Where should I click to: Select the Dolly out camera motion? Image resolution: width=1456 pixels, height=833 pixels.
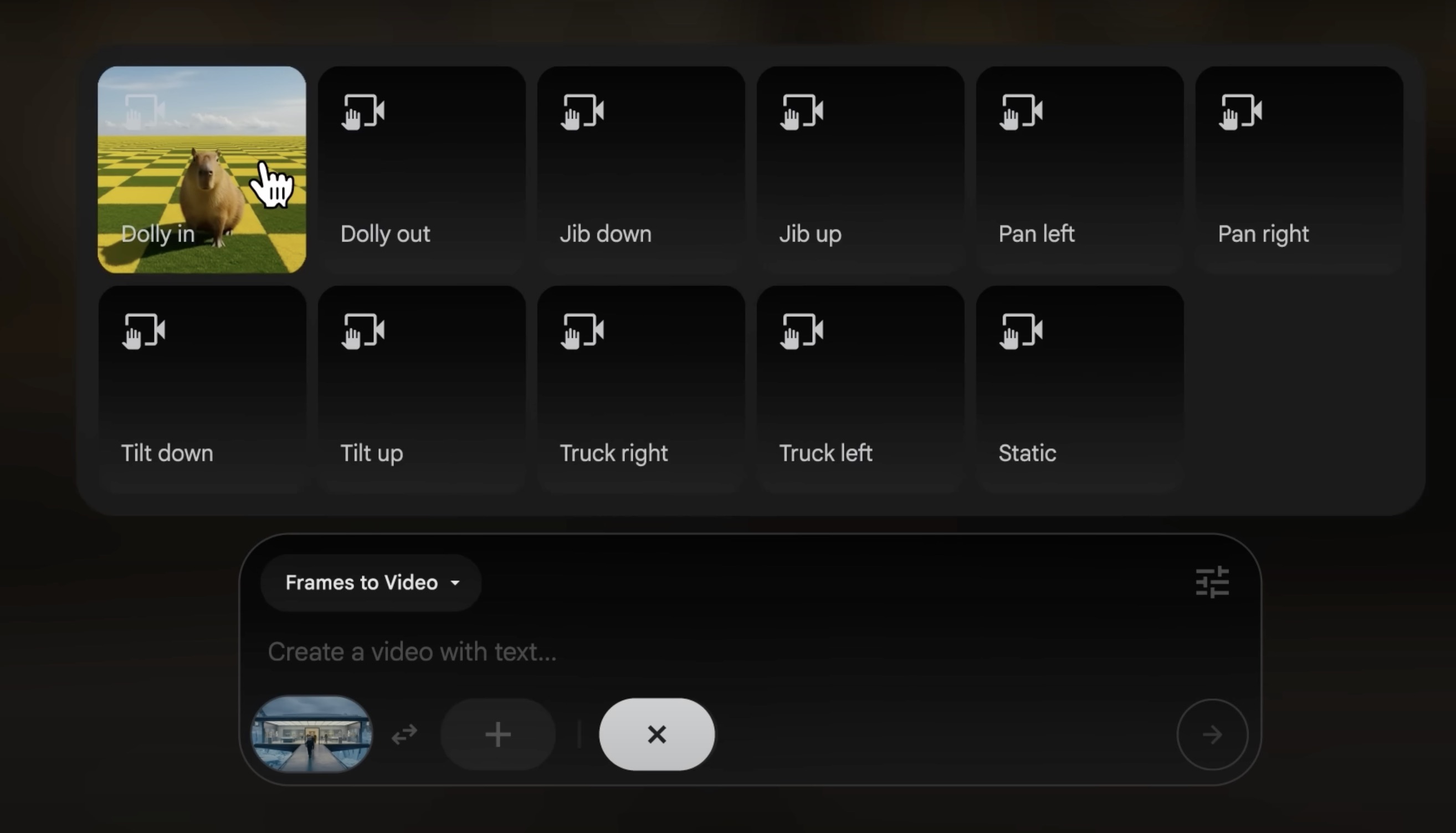pos(421,170)
